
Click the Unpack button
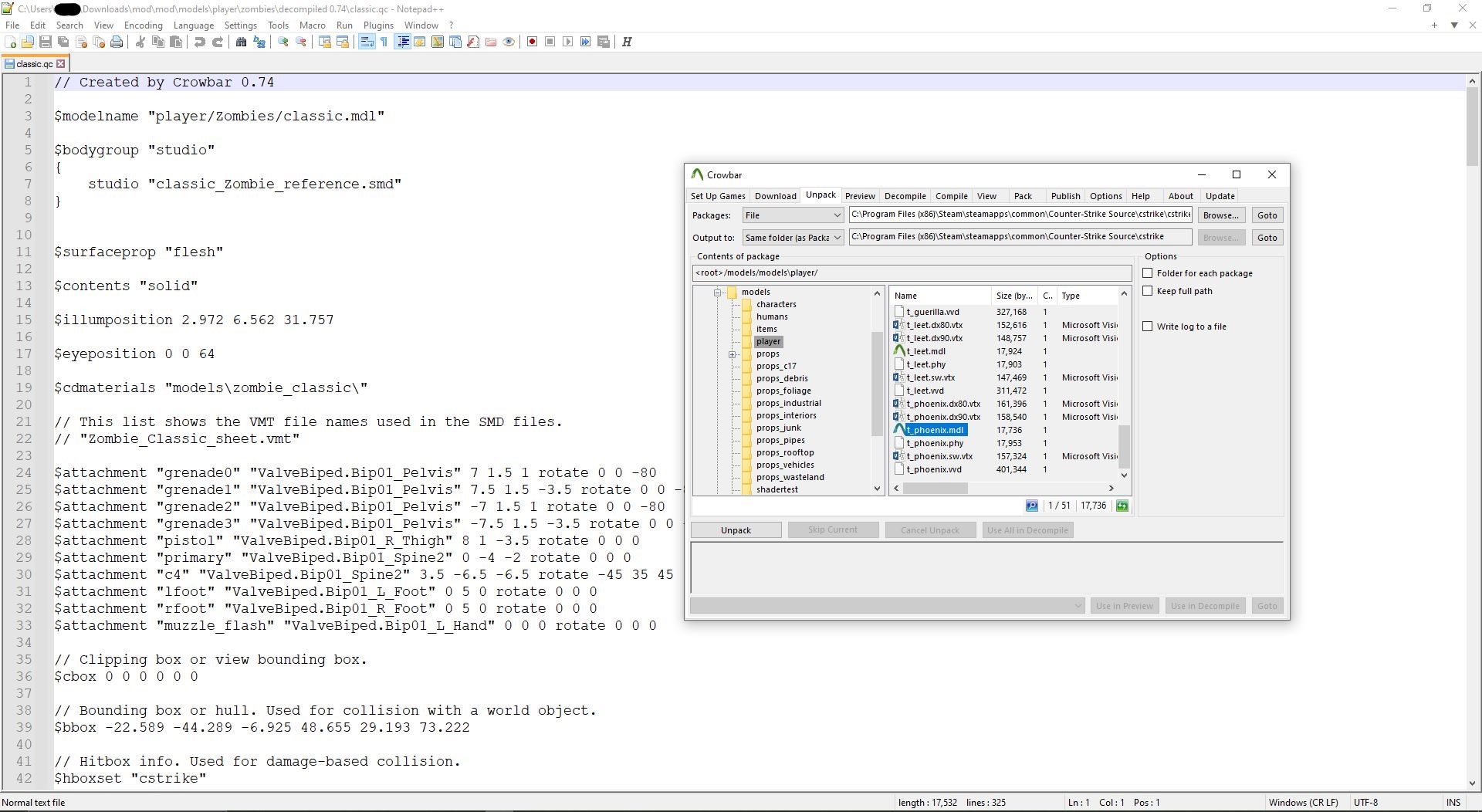click(736, 530)
